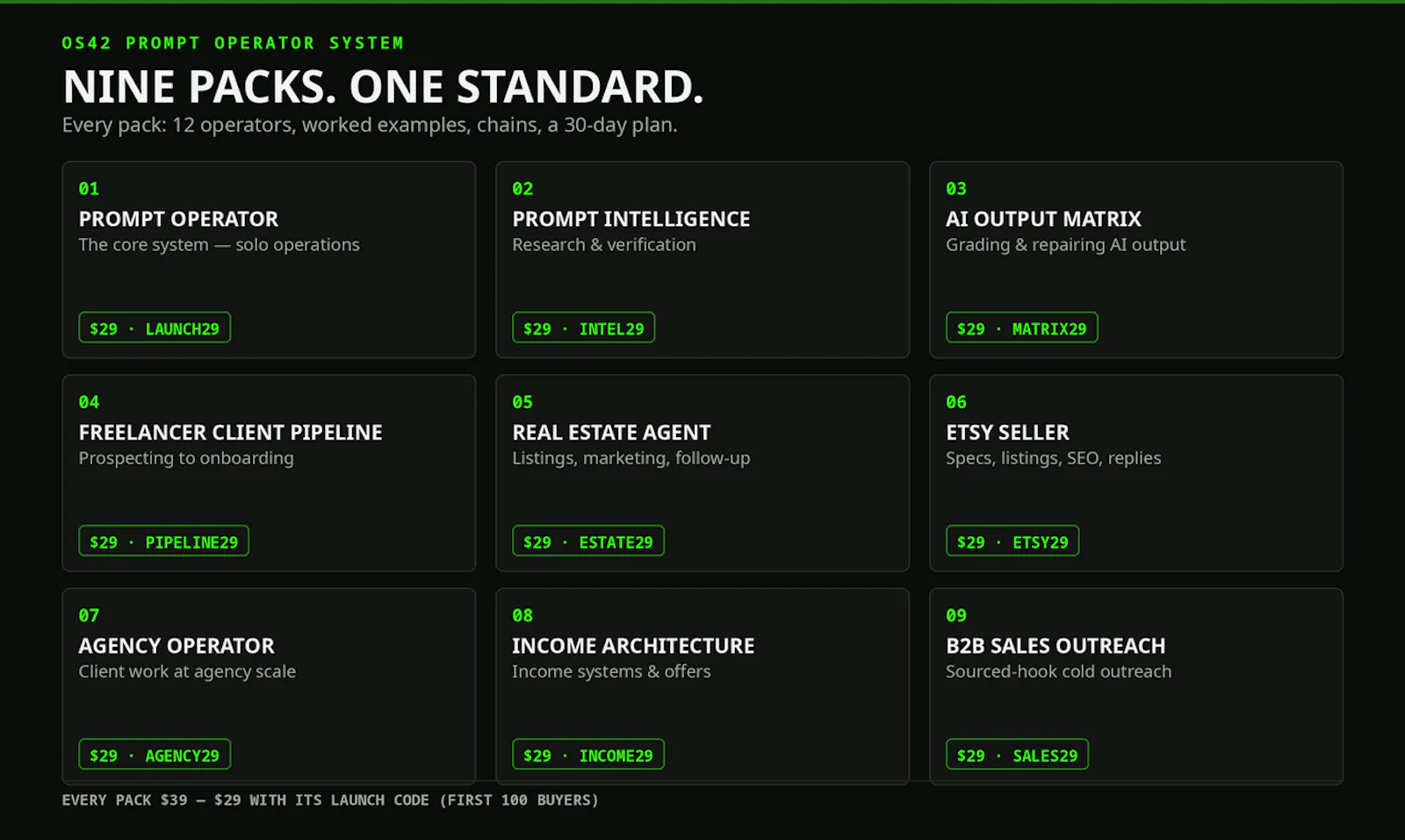Click the 'Listings, marketing, follow-up' description

pyautogui.click(x=631, y=458)
